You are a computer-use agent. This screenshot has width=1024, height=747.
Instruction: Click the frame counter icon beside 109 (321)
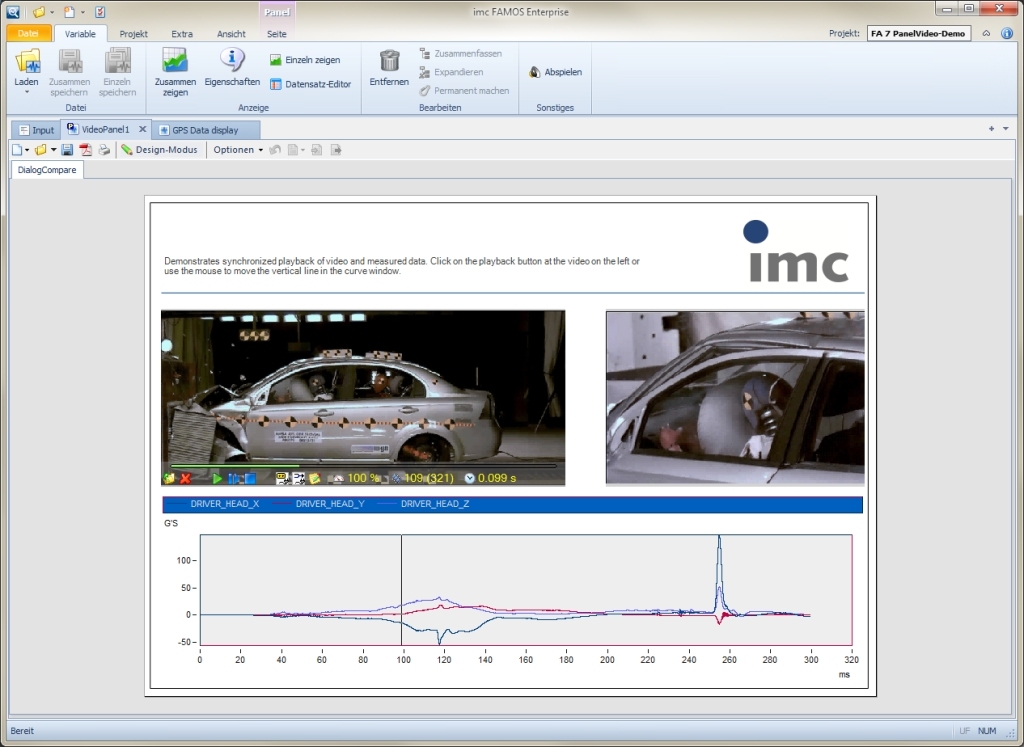coord(395,479)
